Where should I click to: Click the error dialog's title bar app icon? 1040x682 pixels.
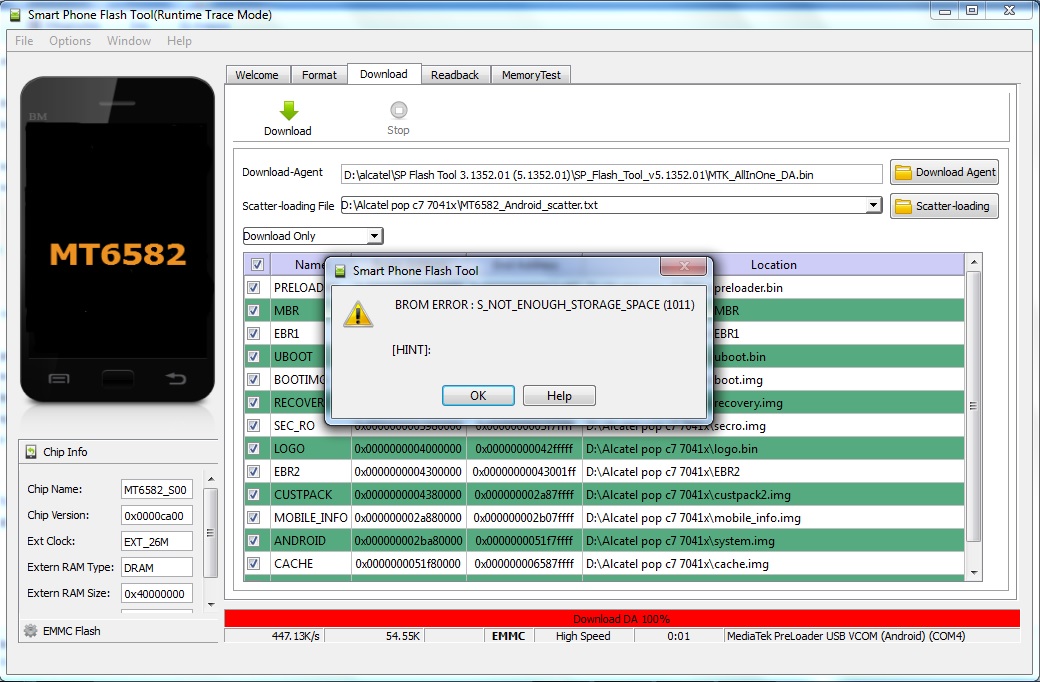(340, 271)
